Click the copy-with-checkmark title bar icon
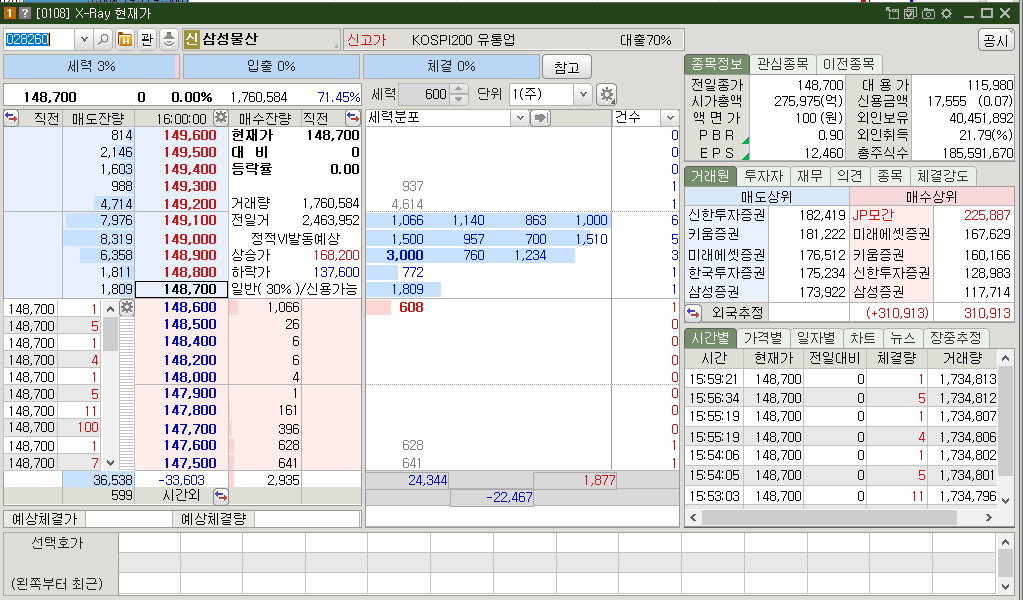Image resolution: width=1023 pixels, height=600 pixels. click(910, 13)
